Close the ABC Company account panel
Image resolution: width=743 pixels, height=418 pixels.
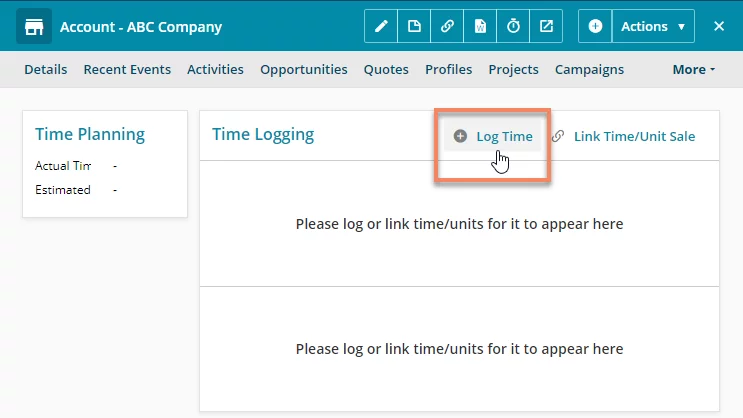tap(719, 26)
